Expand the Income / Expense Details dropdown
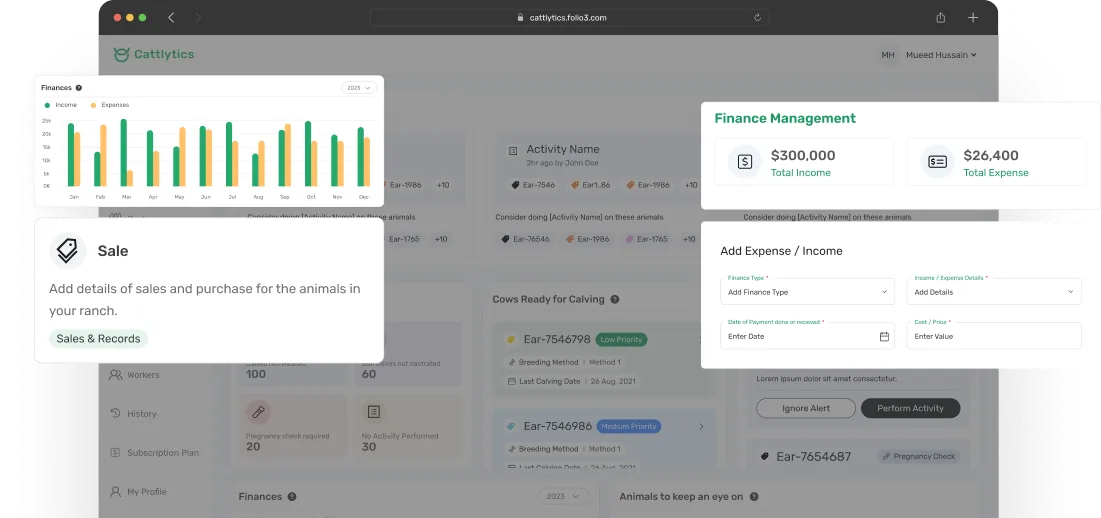This screenshot has height=518, width=1101. 994,292
